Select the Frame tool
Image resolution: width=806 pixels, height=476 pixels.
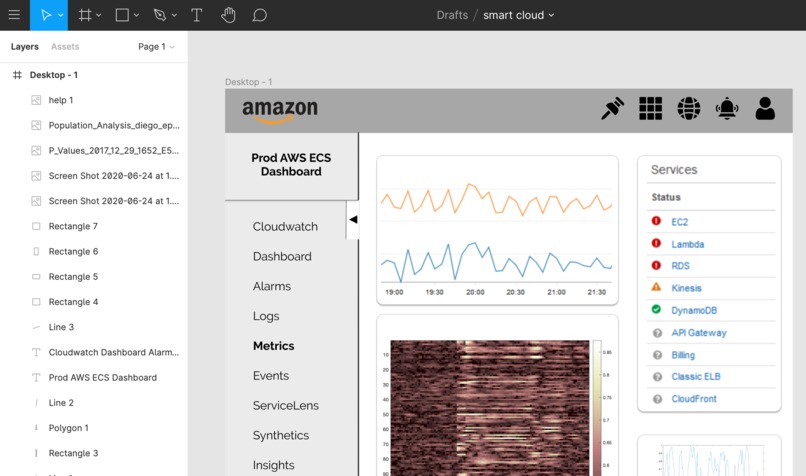(85, 15)
